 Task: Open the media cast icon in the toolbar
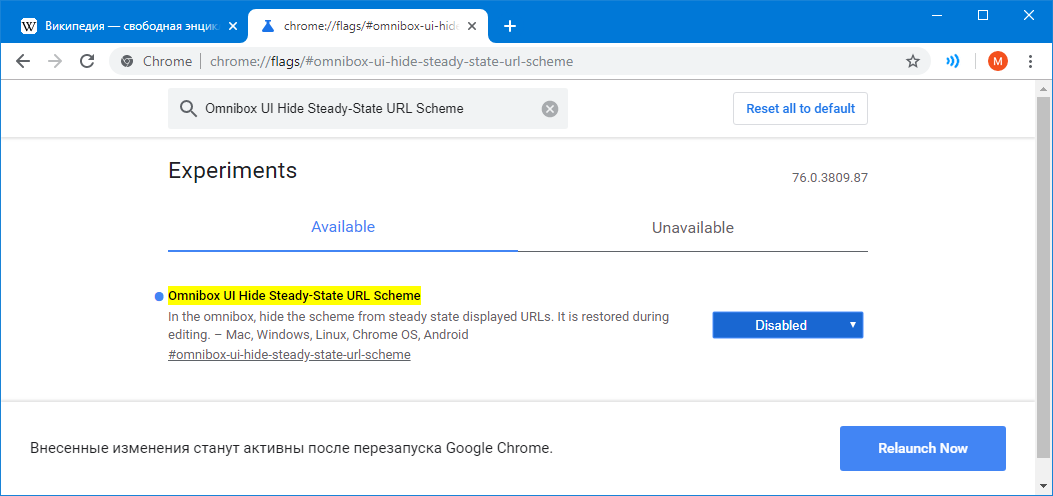[x=952, y=62]
